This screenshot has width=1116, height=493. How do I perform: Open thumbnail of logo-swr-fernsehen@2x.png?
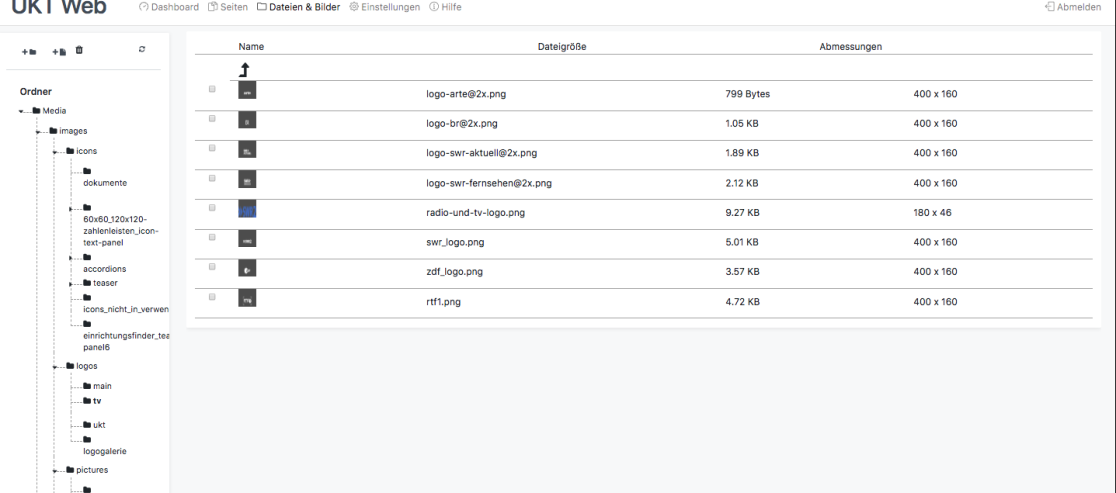[247, 179]
